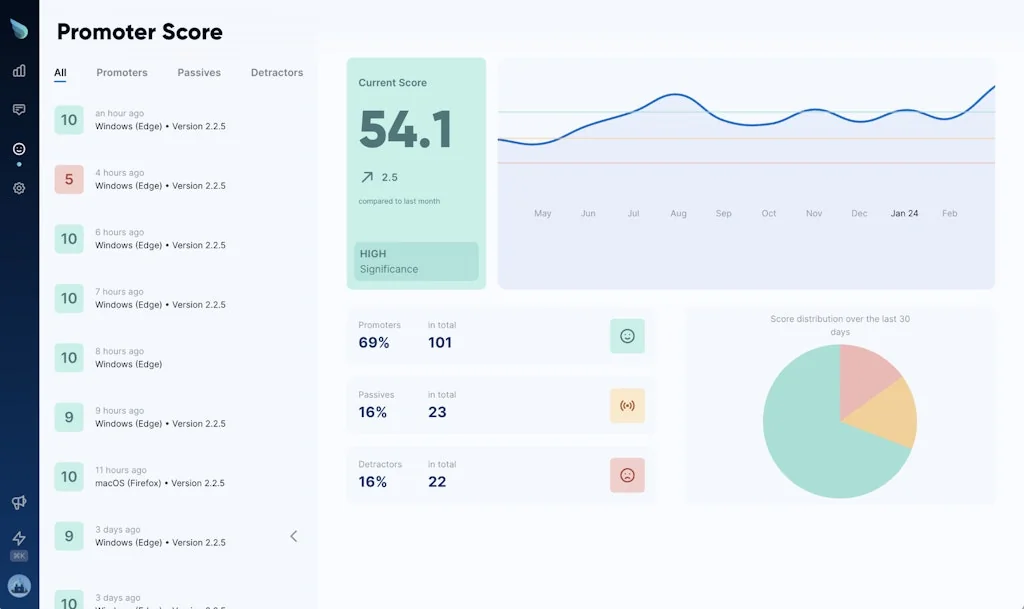Switch to the Promoters tab
The height and width of the screenshot is (609, 1024).
[x=121, y=72]
